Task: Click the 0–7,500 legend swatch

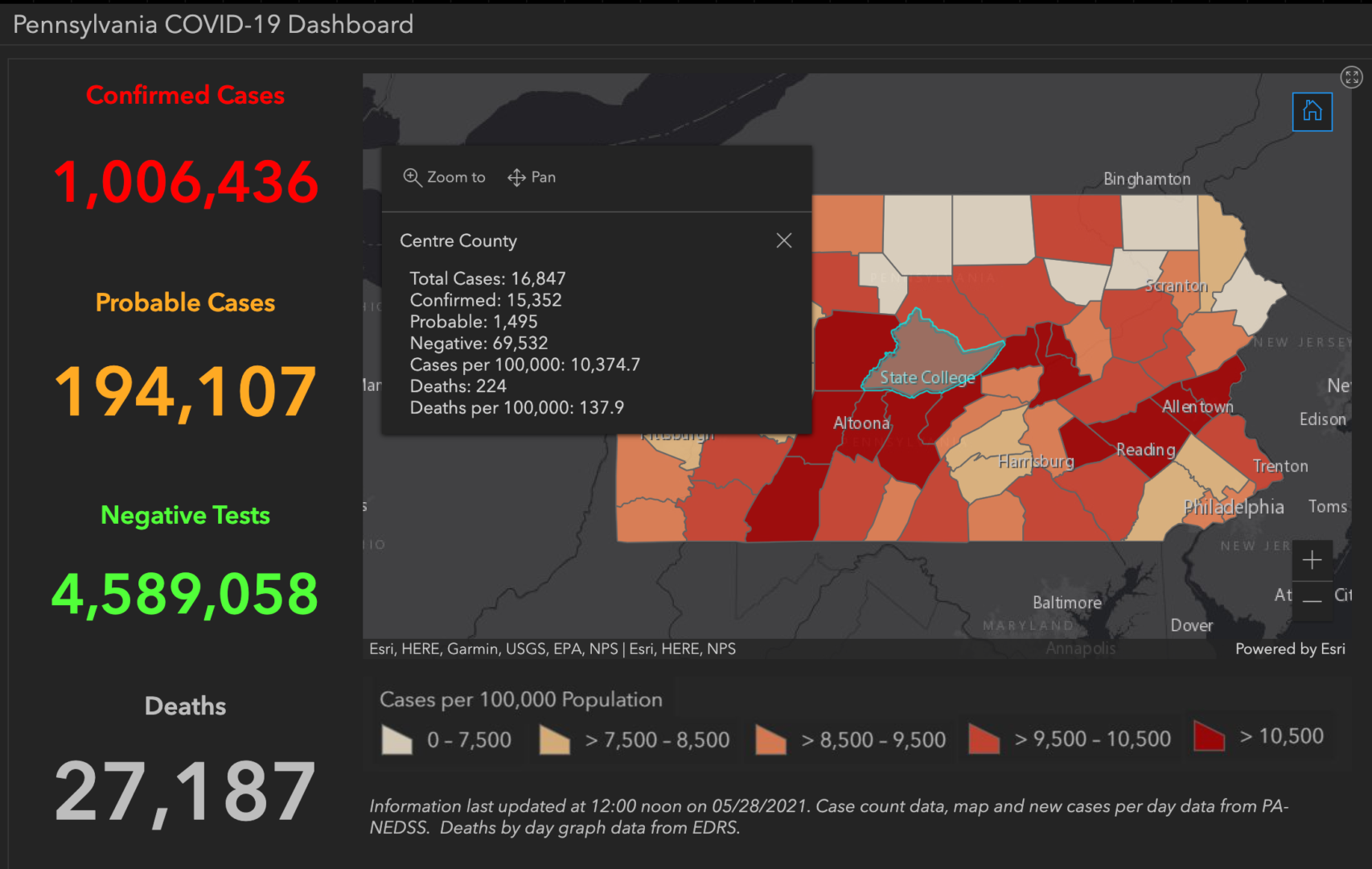Action: pyautogui.click(x=396, y=739)
